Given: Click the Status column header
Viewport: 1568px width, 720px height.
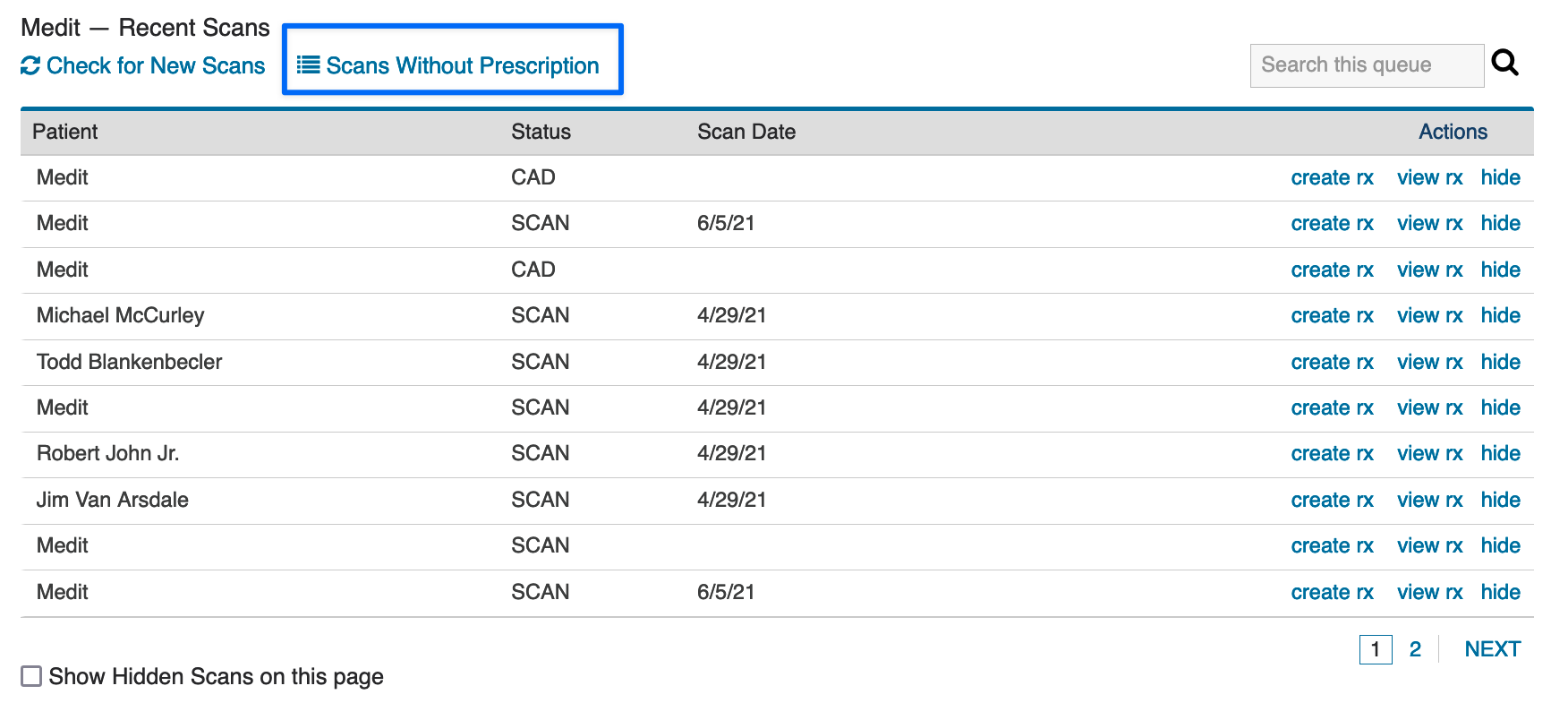Looking at the screenshot, I should (x=541, y=132).
